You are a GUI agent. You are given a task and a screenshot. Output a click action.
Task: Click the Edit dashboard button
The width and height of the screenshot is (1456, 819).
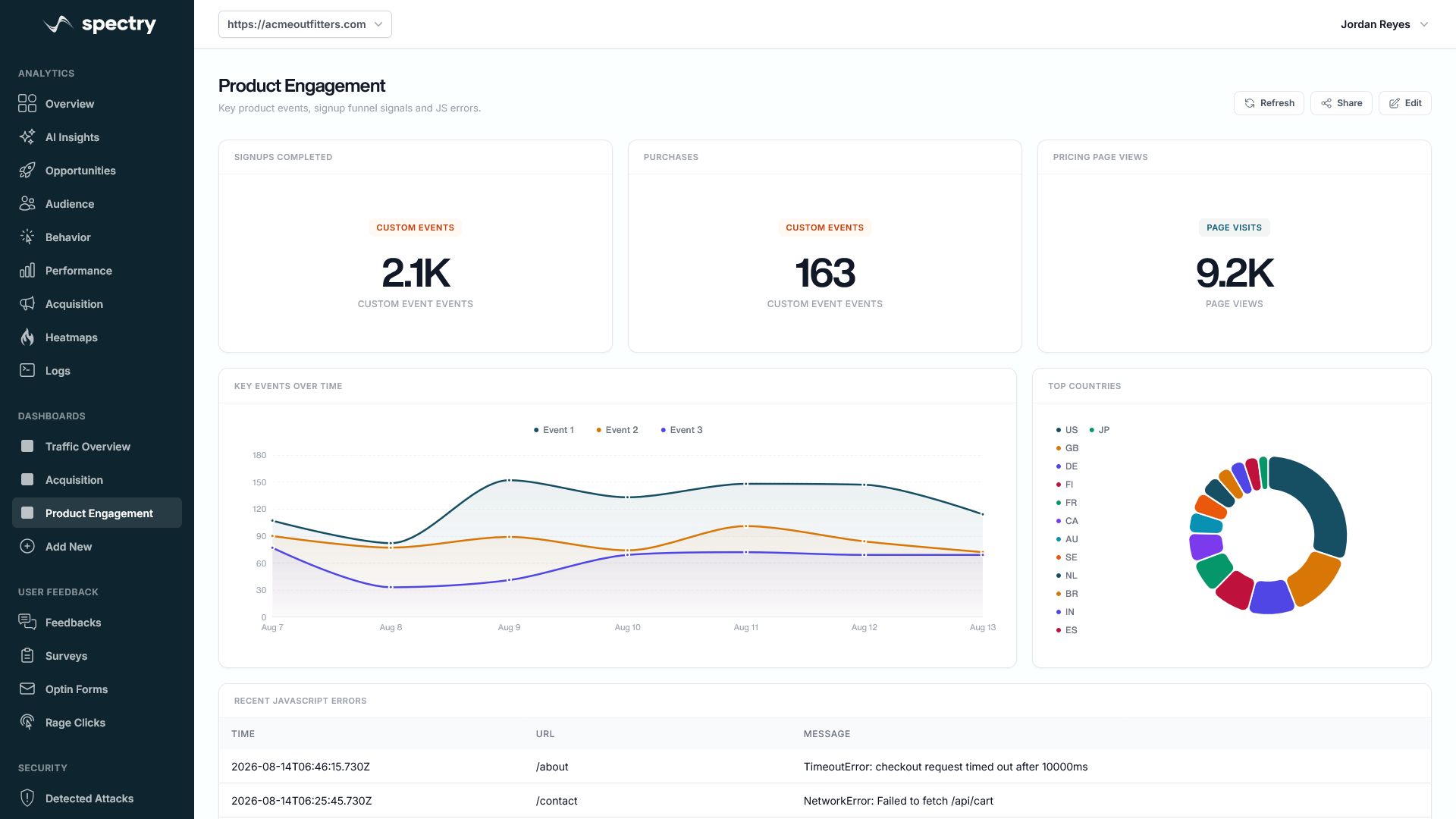(x=1404, y=103)
